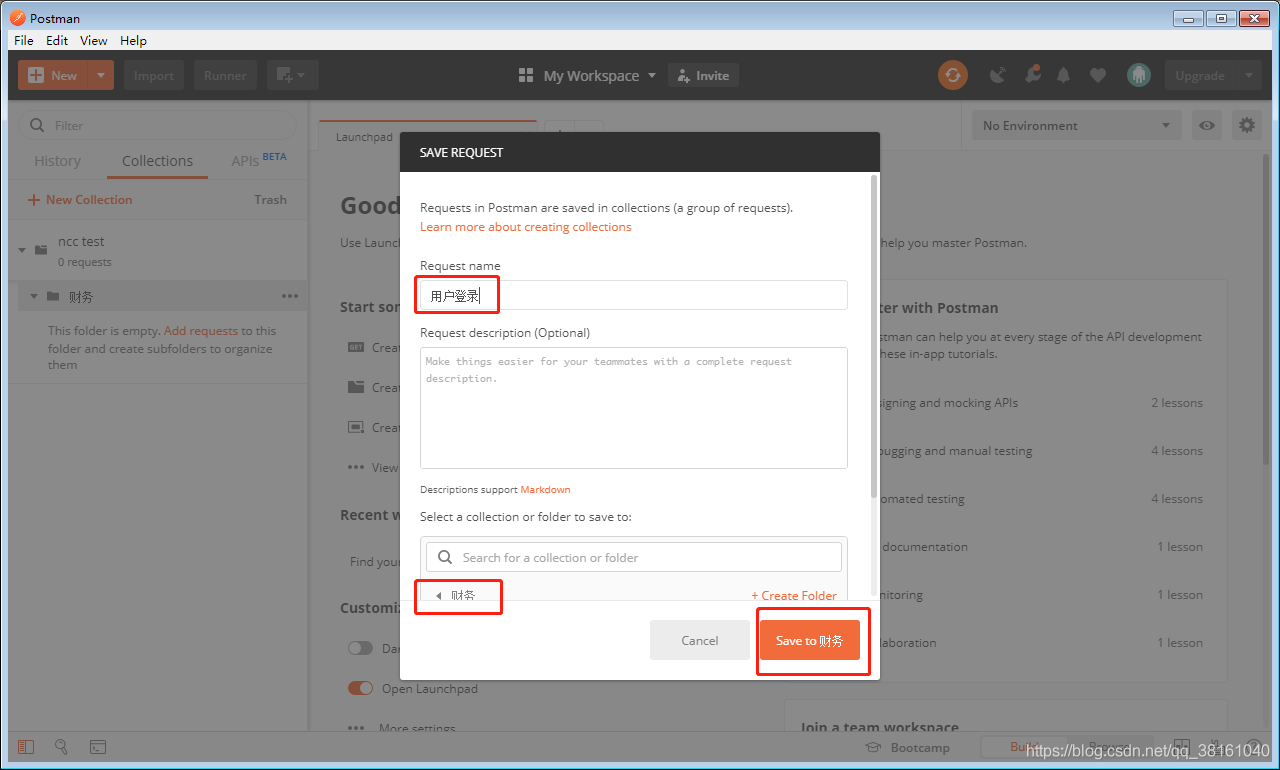Focus the Request description text area

634,408
